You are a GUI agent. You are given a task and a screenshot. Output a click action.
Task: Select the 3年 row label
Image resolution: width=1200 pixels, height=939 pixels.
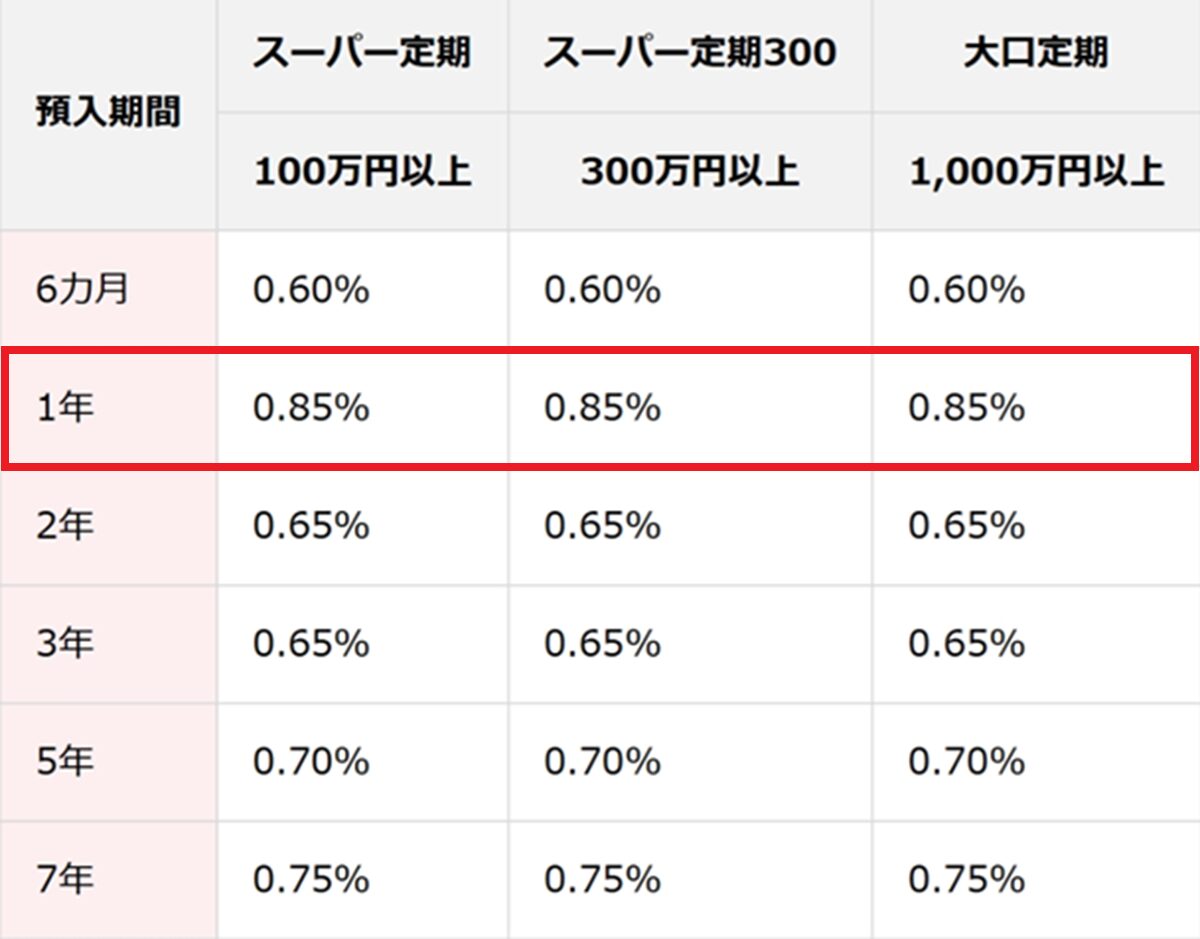64,643
